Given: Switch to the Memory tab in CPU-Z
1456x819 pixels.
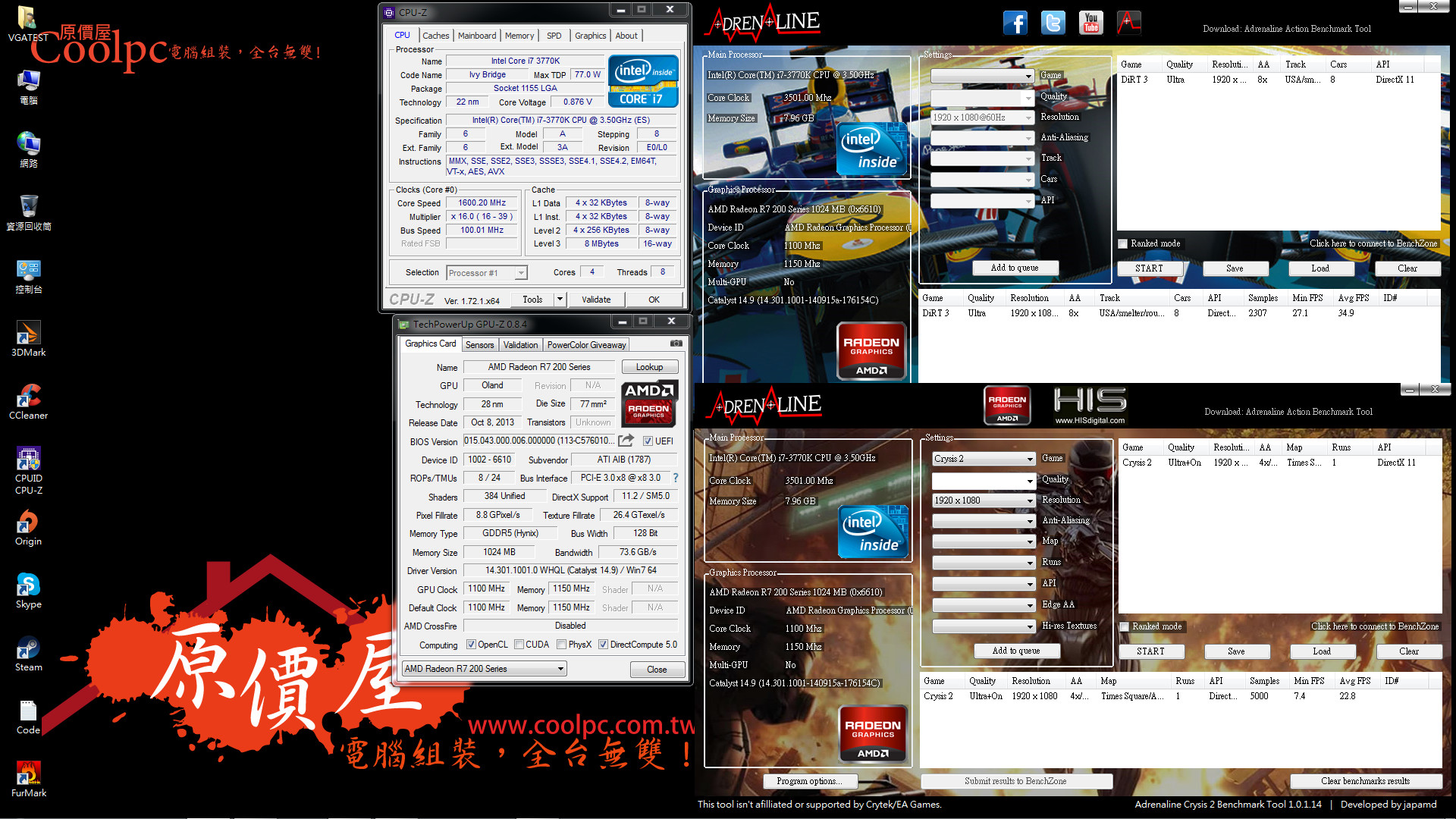Looking at the screenshot, I should pyautogui.click(x=519, y=36).
